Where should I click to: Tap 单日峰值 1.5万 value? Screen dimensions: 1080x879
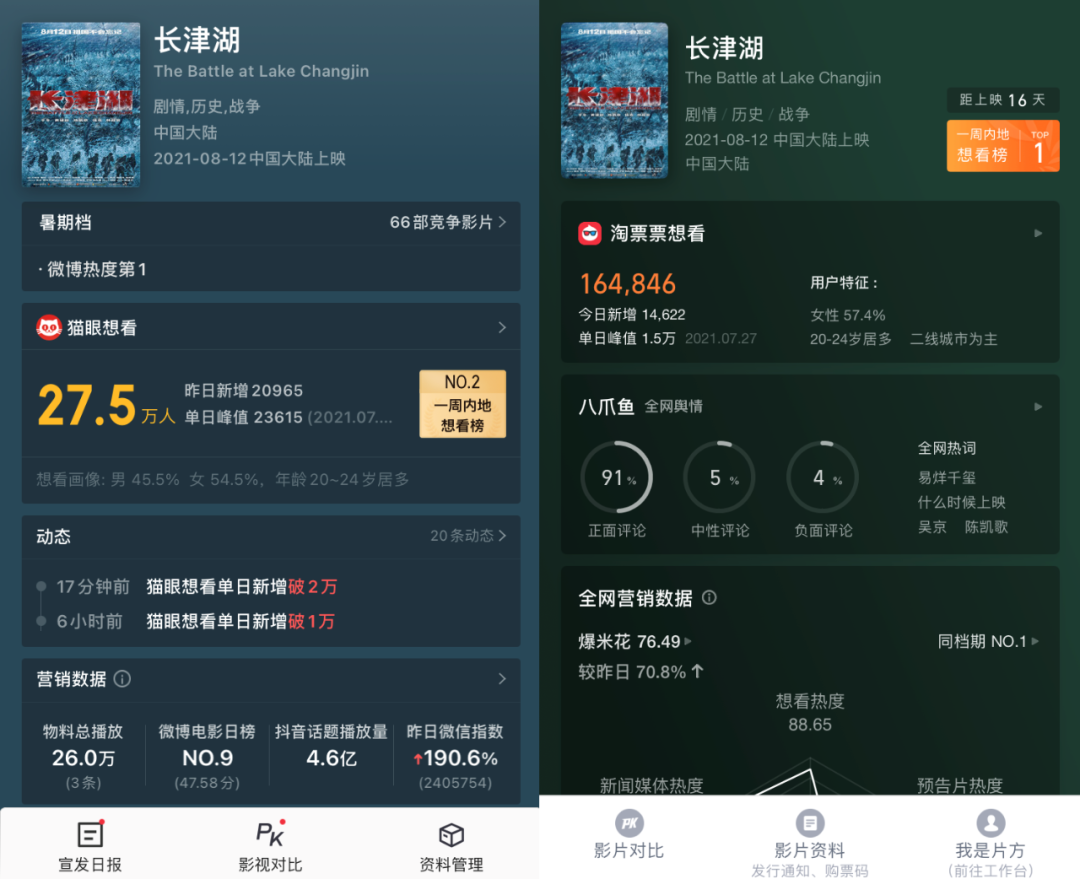click(627, 339)
